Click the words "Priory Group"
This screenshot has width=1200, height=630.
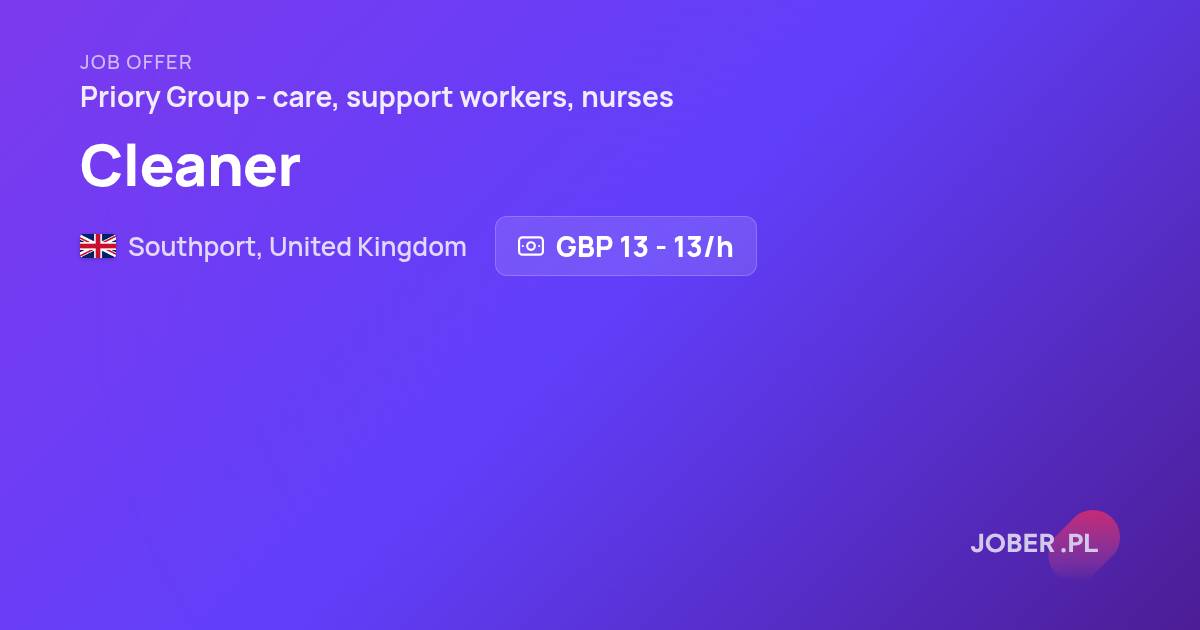[164, 99]
